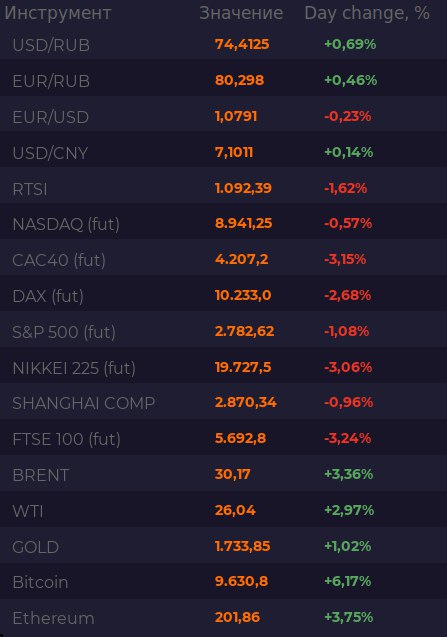Open the USD/CNY instrument
Image resolution: width=447 pixels, height=637 pixels.
50,153
